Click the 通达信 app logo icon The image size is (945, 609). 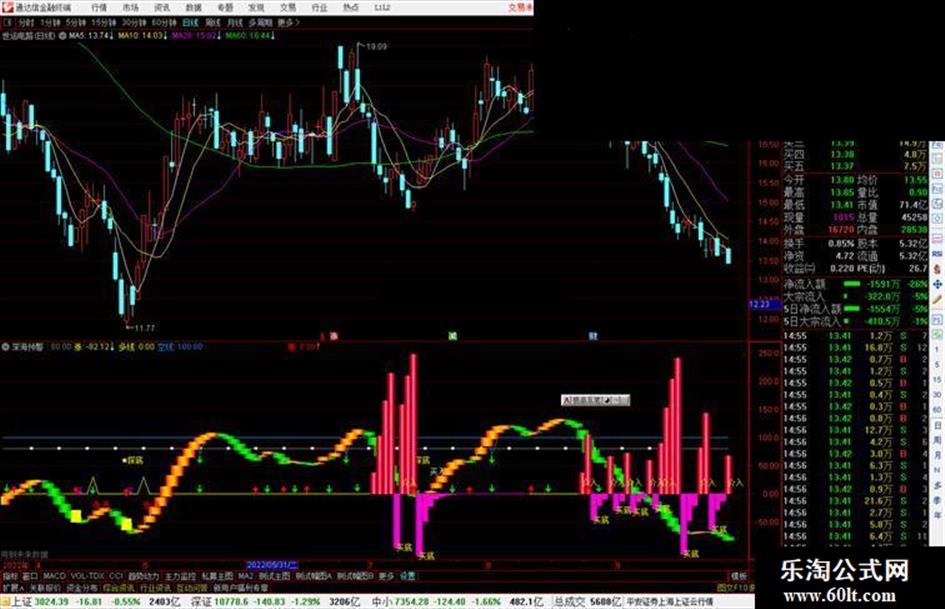coord(7,7)
